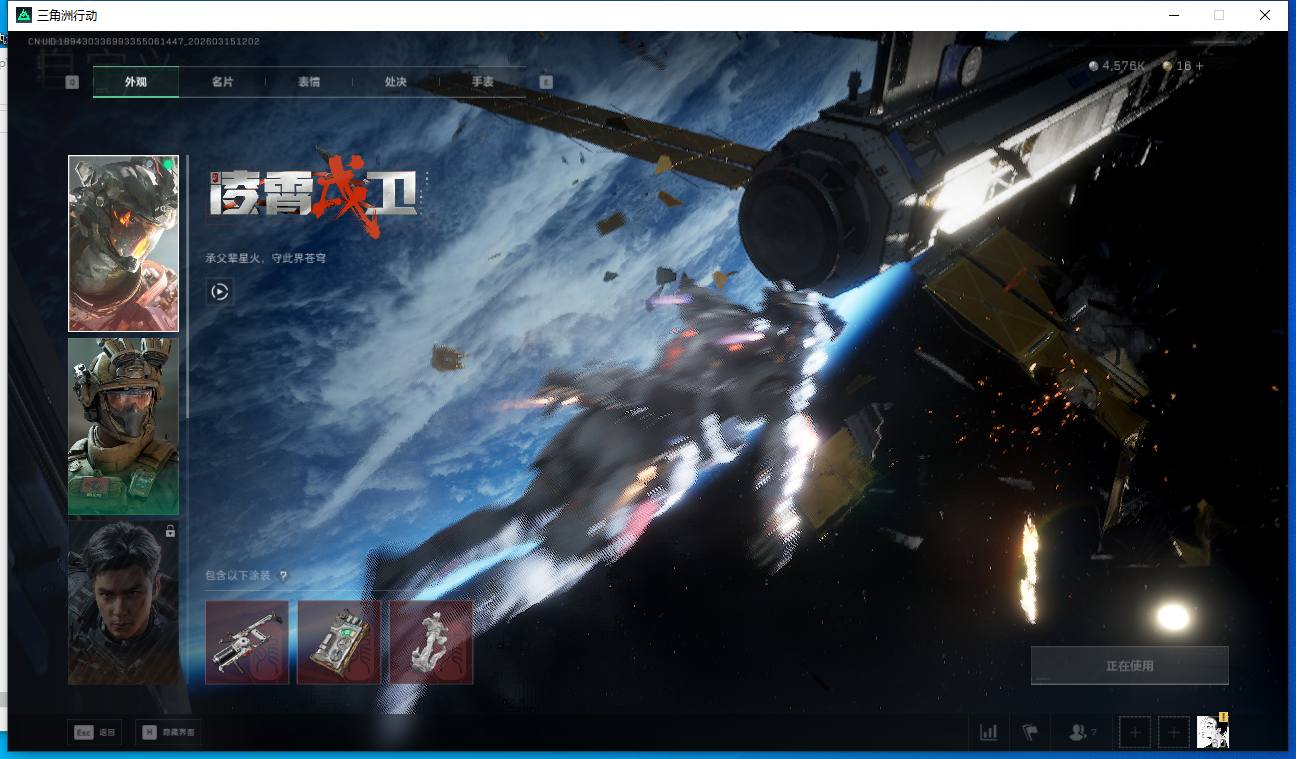Minimize the 三角洲行动 window
1296x759 pixels.
click(x=1173, y=15)
